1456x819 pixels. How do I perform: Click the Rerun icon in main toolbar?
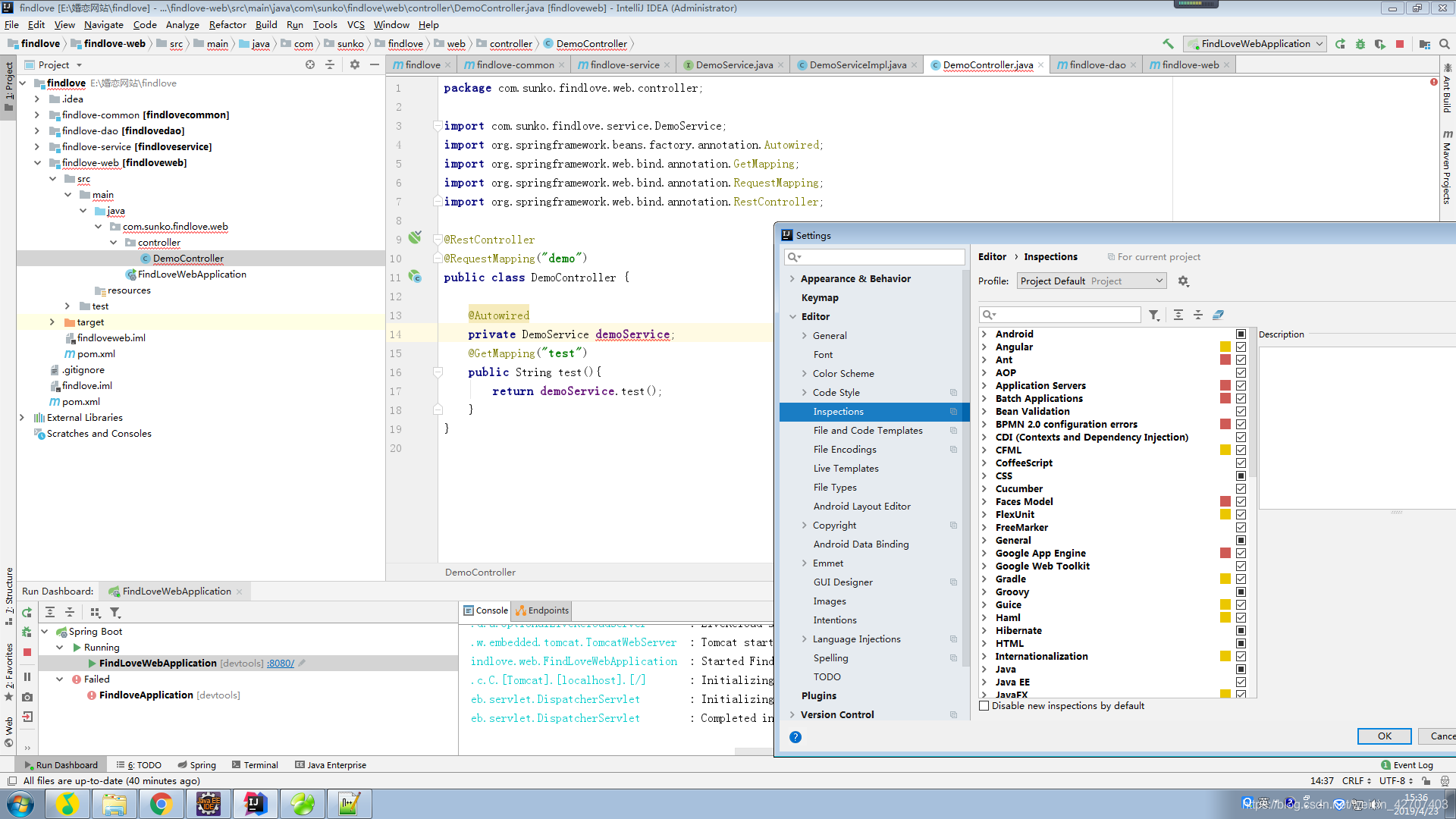tap(1341, 44)
